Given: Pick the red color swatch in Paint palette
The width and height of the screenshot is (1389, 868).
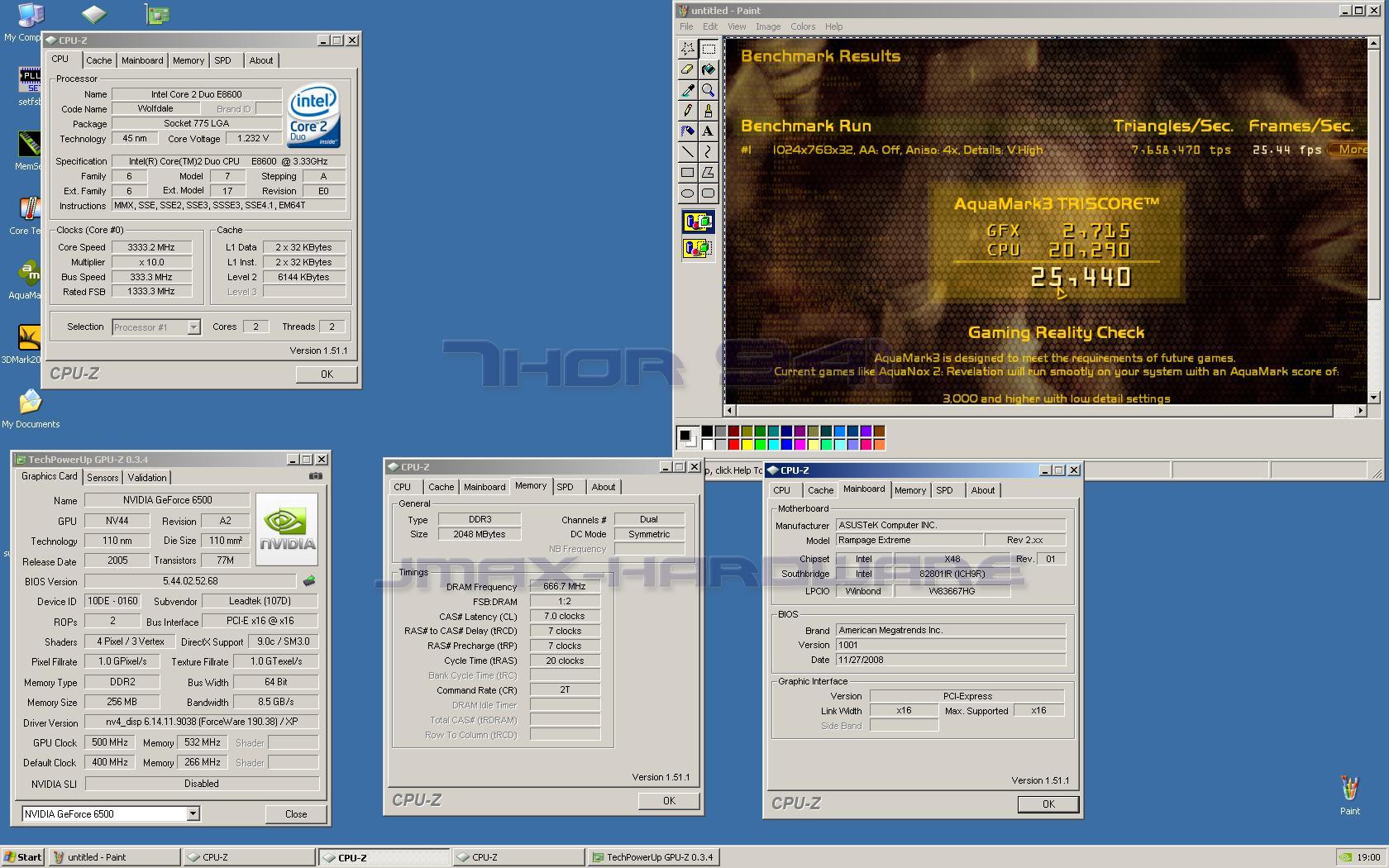Looking at the screenshot, I should [733, 444].
